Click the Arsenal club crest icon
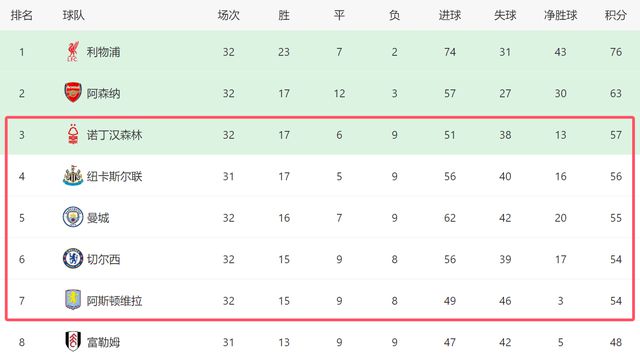The width and height of the screenshot is (640, 360). [x=73, y=93]
